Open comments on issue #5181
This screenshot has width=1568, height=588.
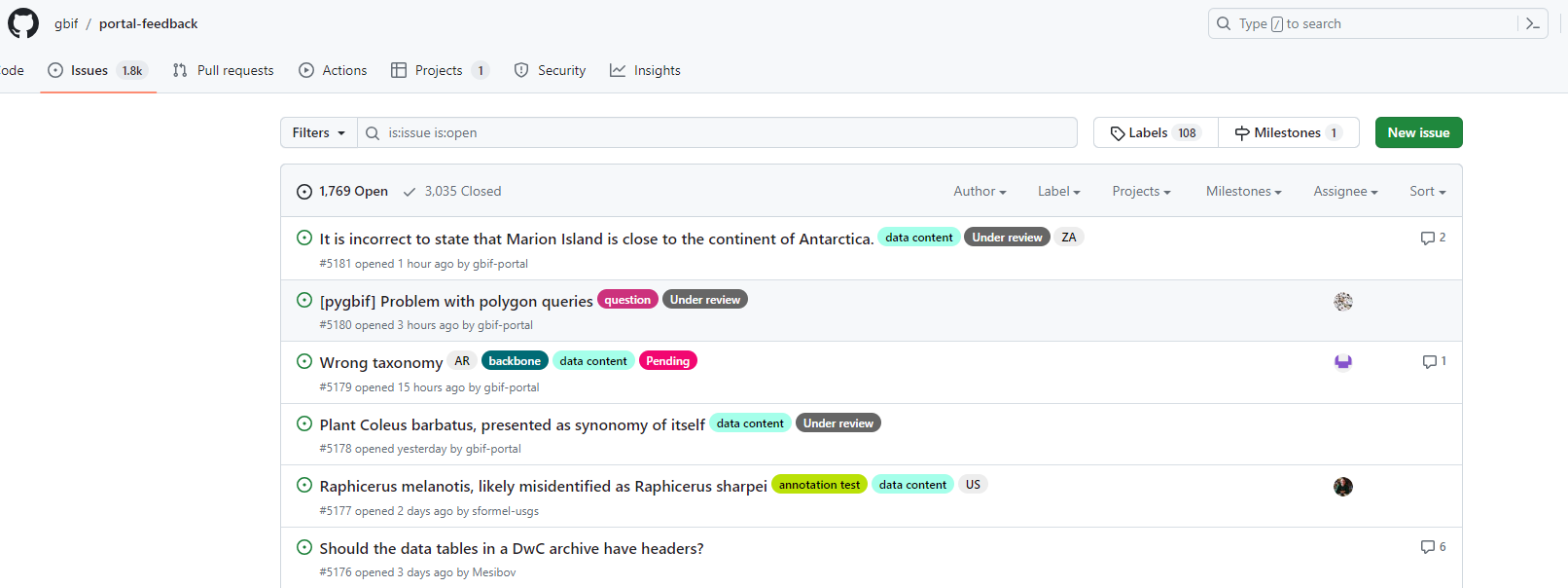(x=1433, y=238)
